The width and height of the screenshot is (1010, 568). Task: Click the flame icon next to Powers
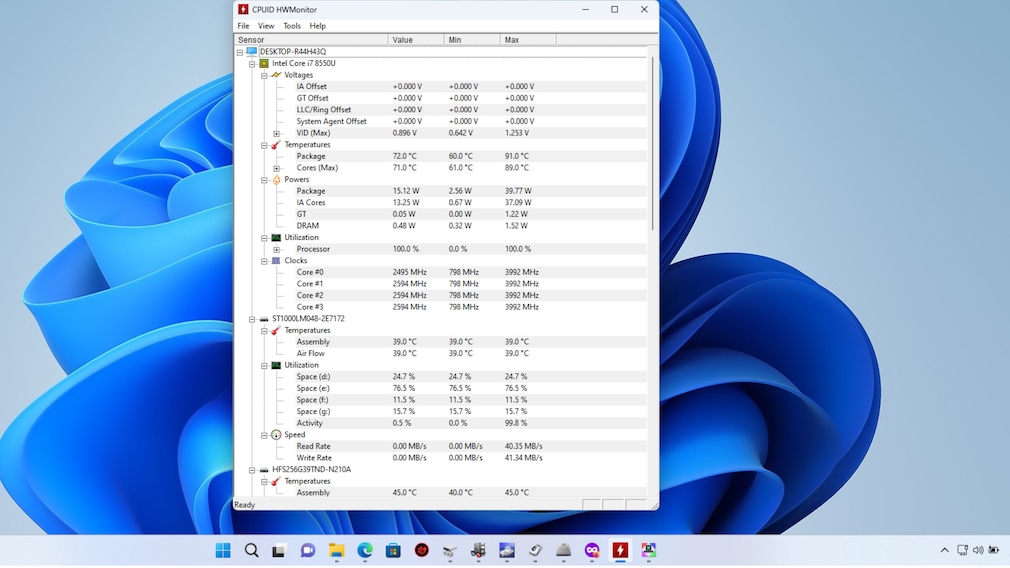coord(276,180)
